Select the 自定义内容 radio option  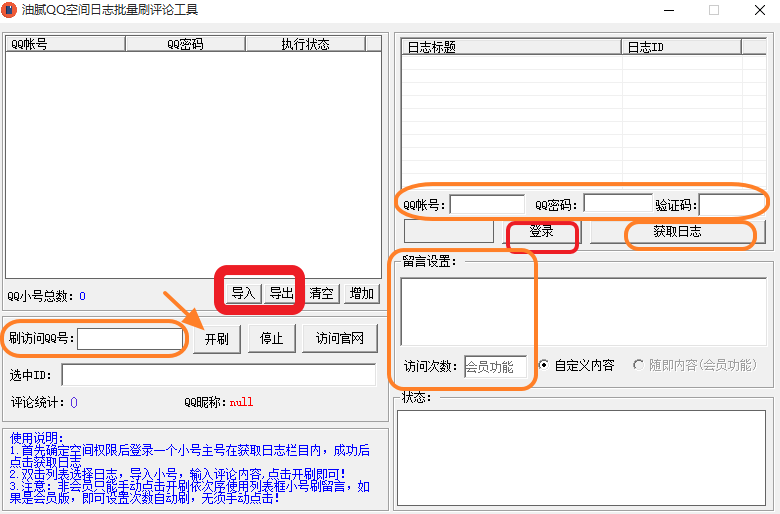point(544,365)
